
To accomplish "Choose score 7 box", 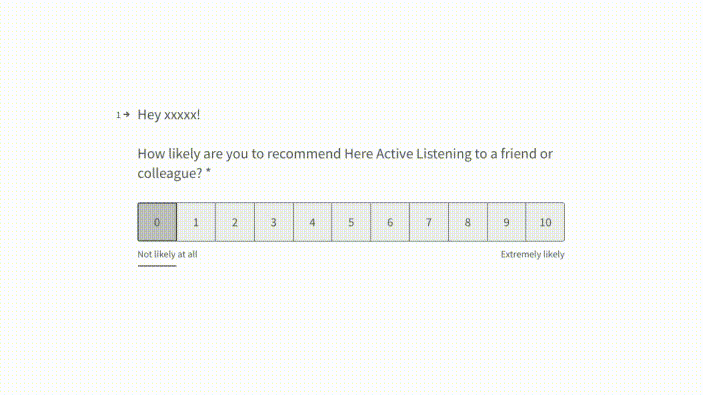I will [x=429, y=222].
